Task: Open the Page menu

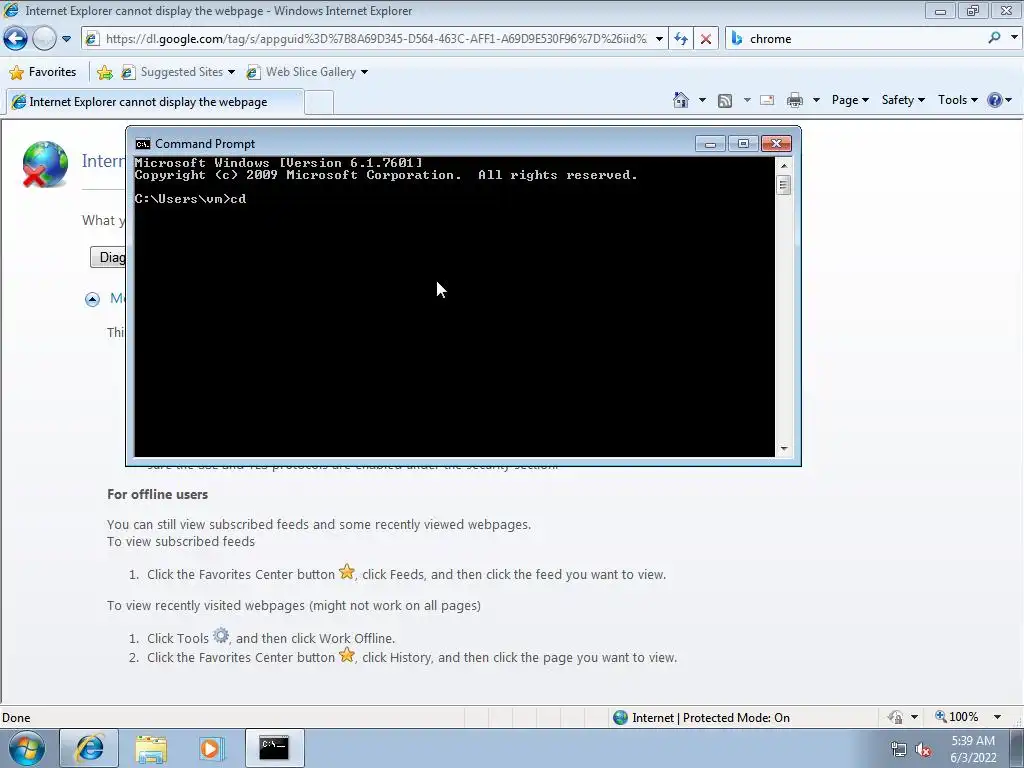Action: click(x=850, y=100)
